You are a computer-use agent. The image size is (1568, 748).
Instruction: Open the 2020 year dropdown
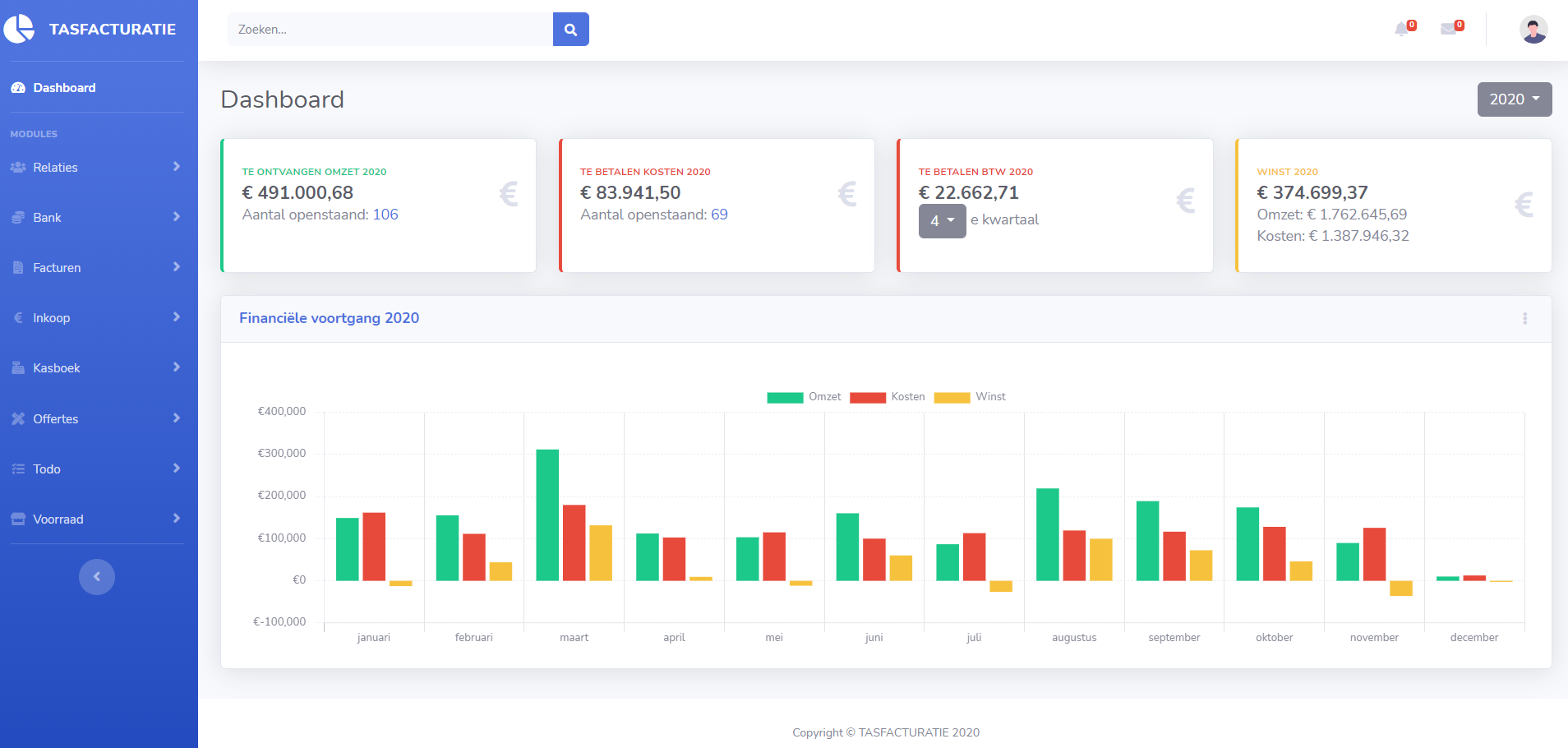pyautogui.click(x=1514, y=99)
